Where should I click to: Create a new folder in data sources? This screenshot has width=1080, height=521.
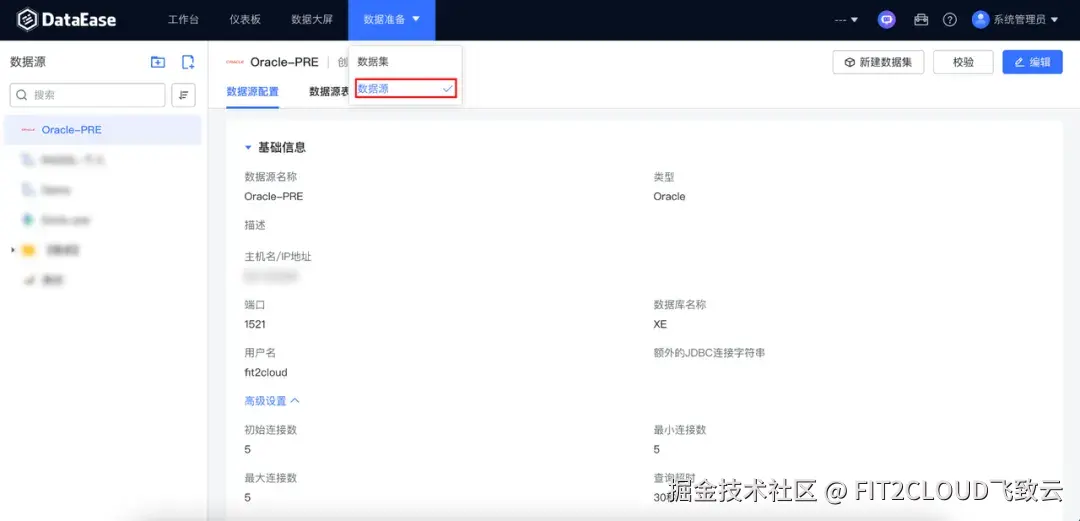pos(158,62)
